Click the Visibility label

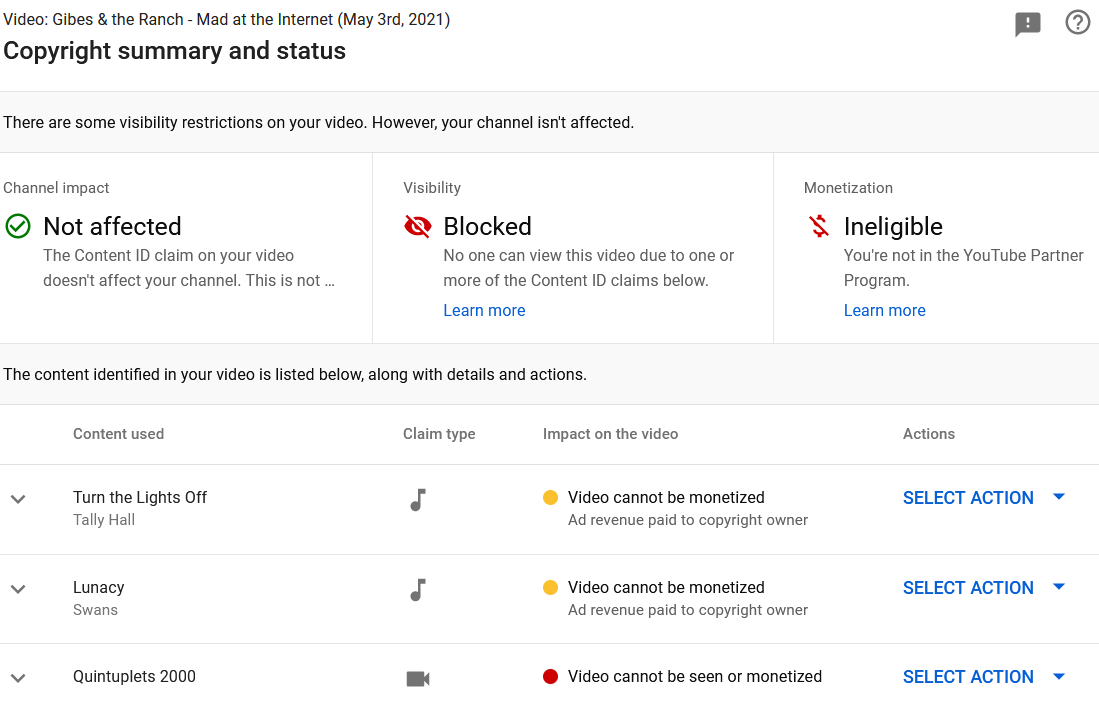click(x=432, y=188)
